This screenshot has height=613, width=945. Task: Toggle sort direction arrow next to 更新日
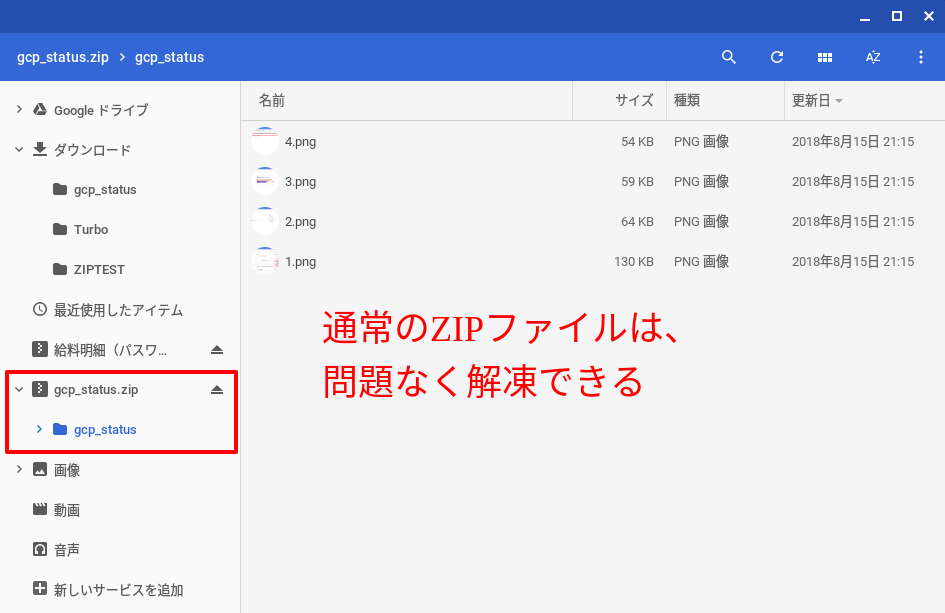pyautogui.click(x=839, y=101)
